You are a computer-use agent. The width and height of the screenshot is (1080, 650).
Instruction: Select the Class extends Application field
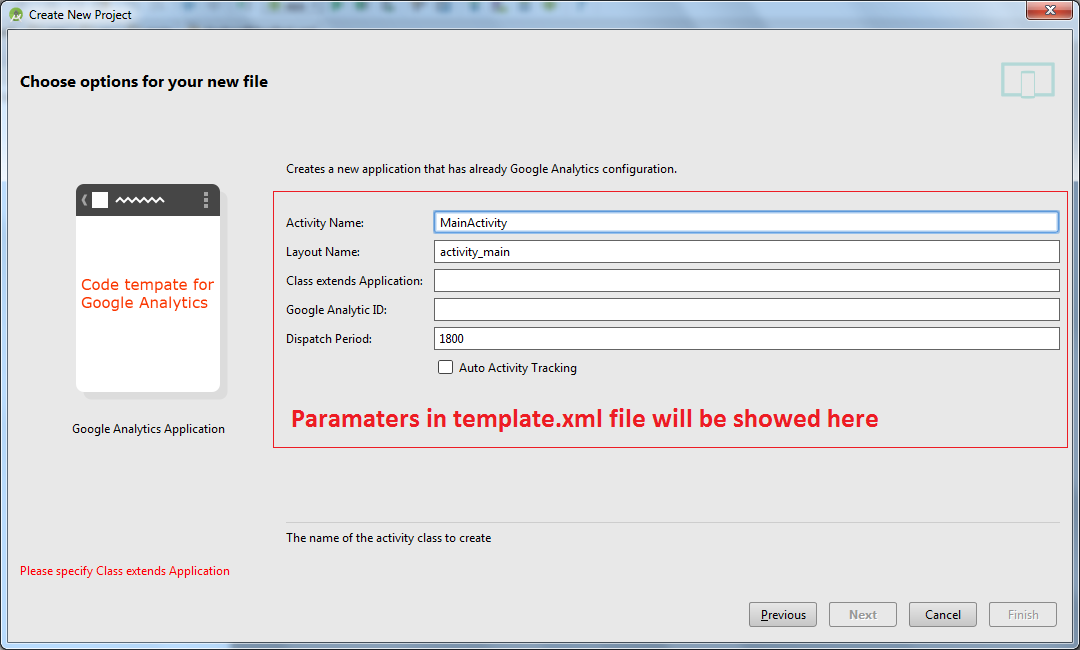[746, 280]
